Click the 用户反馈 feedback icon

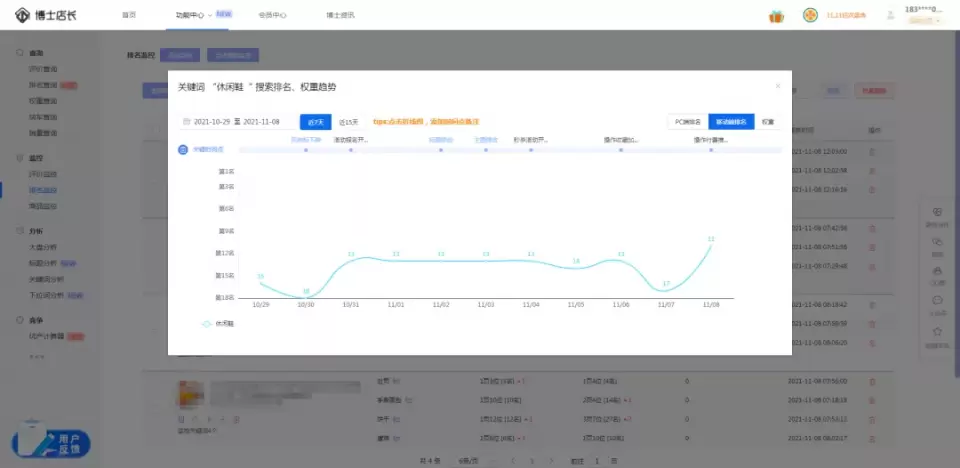tap(51, 443)
